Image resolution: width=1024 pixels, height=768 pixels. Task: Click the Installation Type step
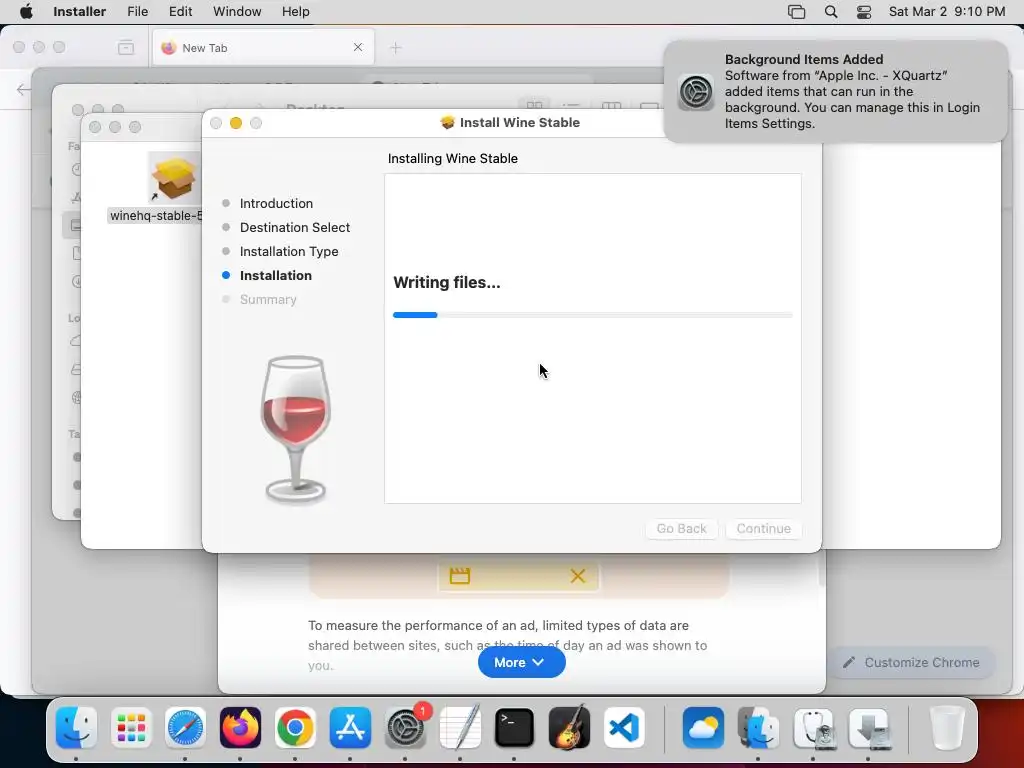tap(289, 251)
